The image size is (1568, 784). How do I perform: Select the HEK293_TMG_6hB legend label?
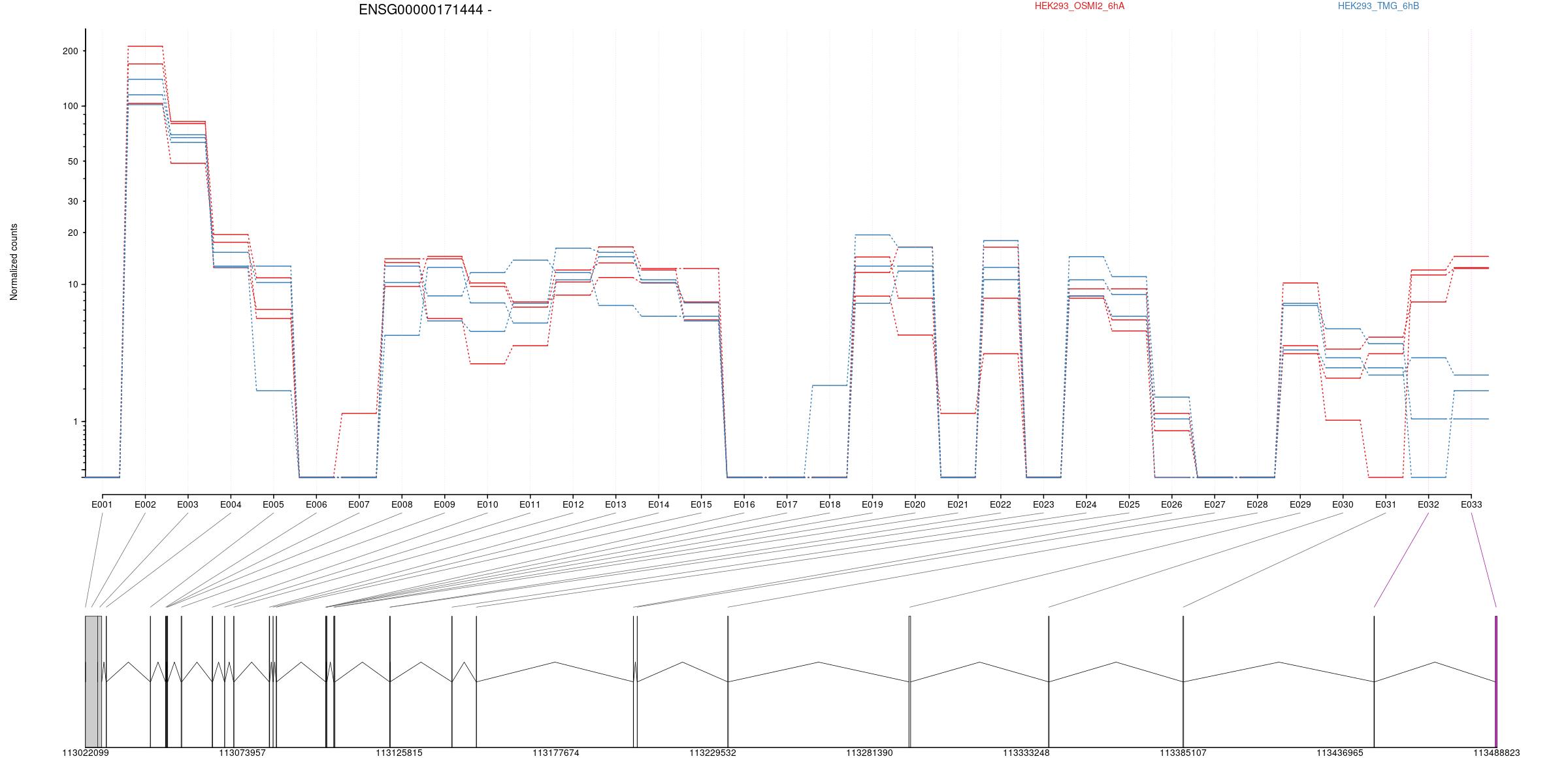tap(1379, 6)
